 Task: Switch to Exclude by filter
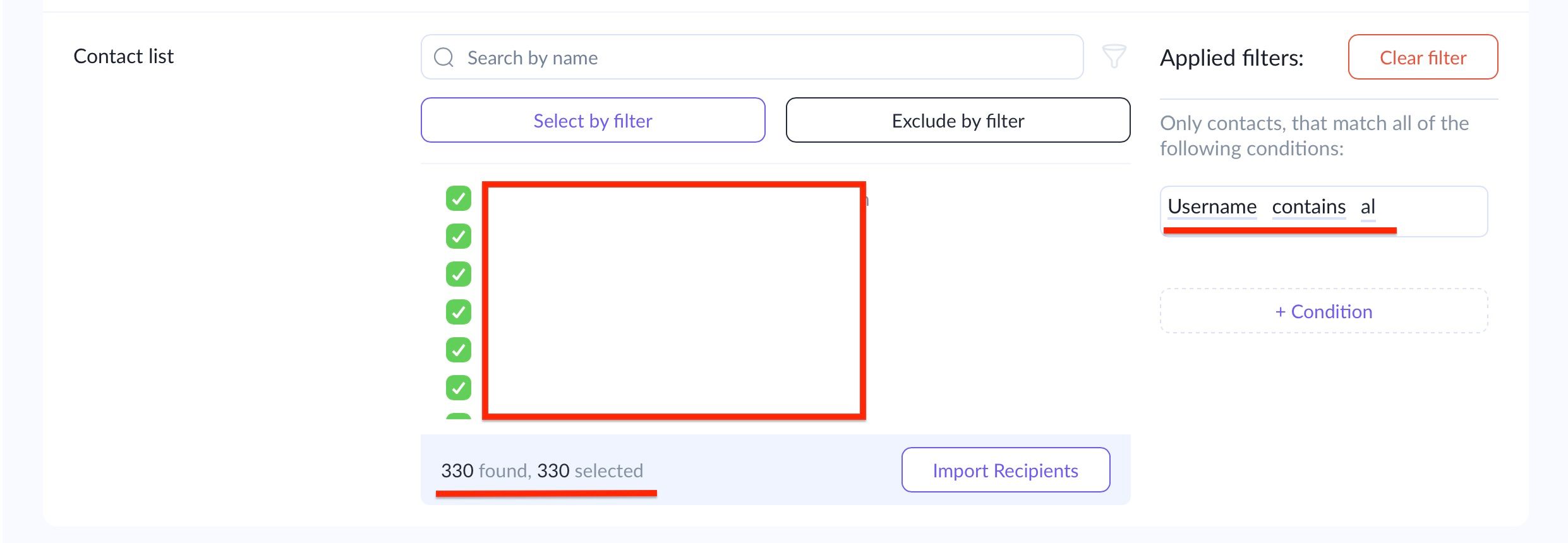958,120
